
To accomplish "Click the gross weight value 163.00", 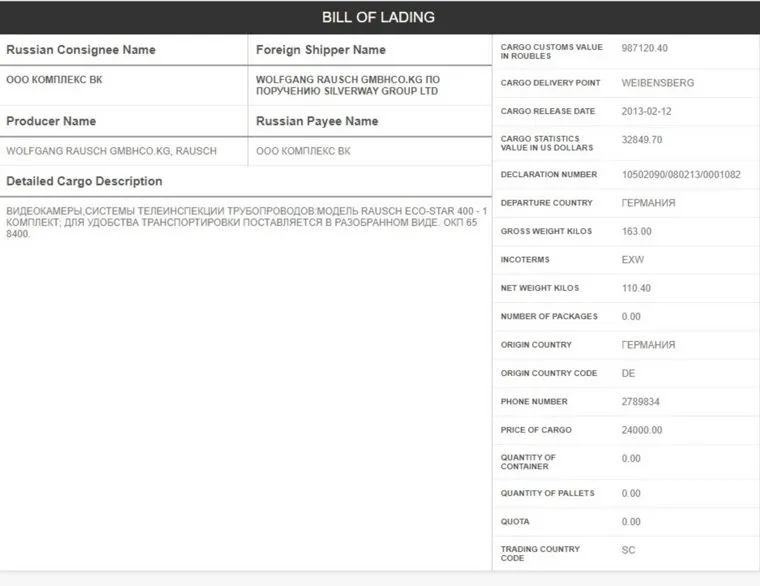I will click(x=636, y=232).
